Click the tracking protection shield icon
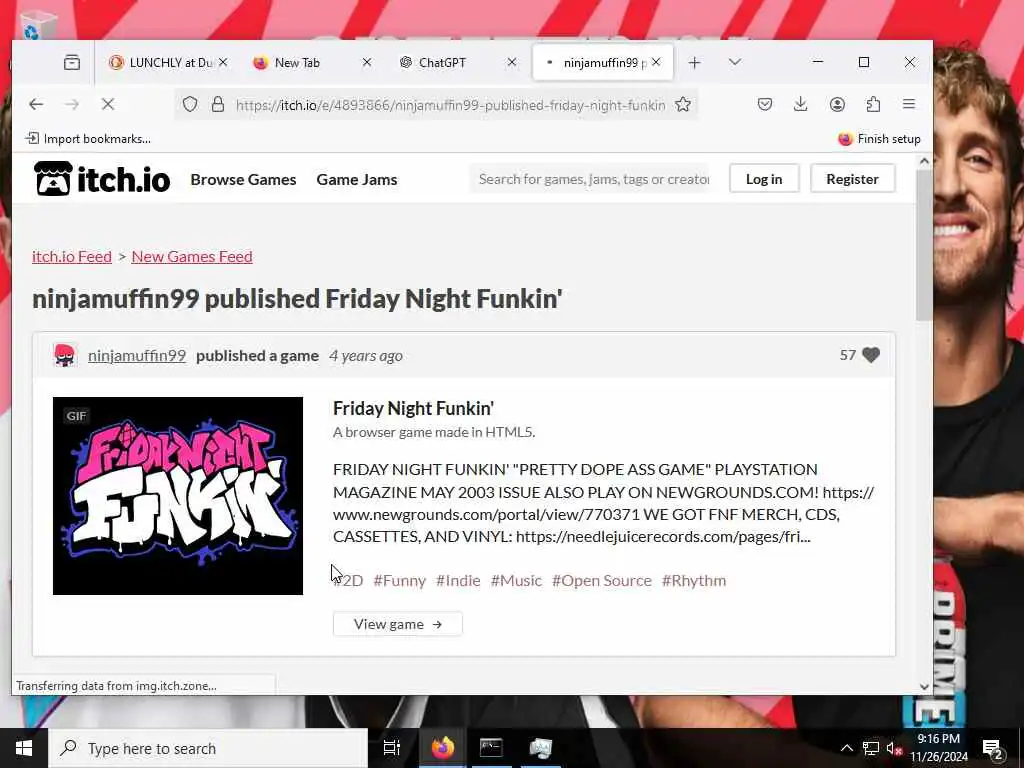Viewport: 1024px width, 768px height. [x=189, y=104]
